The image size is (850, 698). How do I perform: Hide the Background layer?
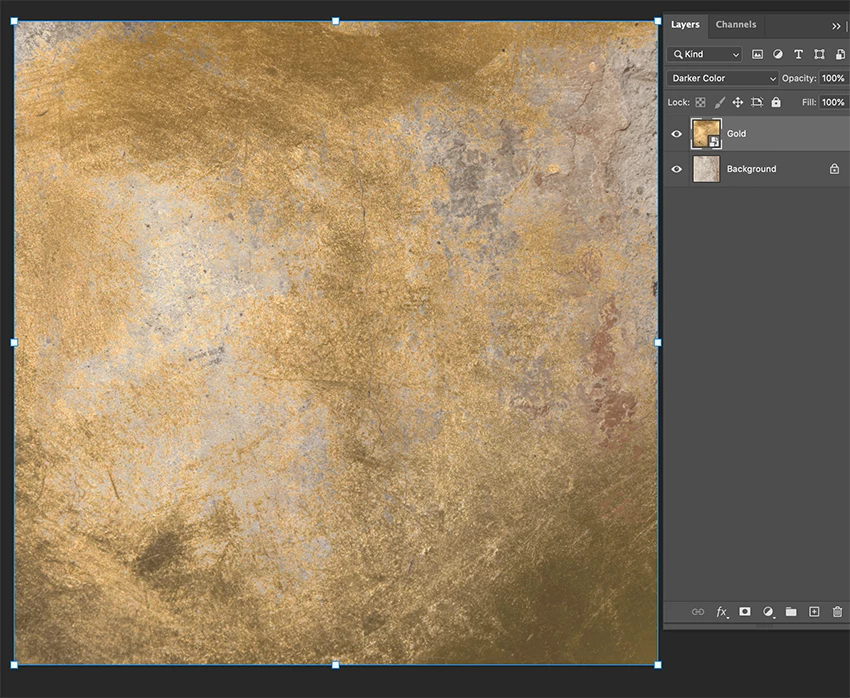click(x=677, y=169)
